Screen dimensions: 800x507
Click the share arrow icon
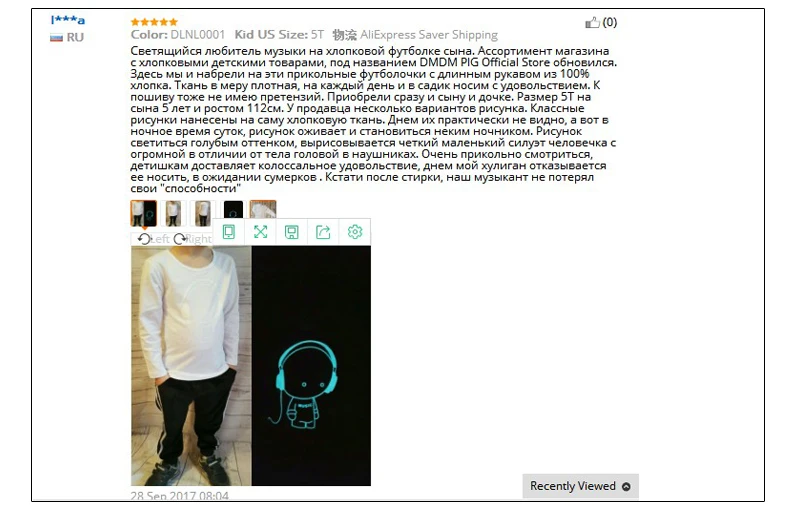coord(323,232)
